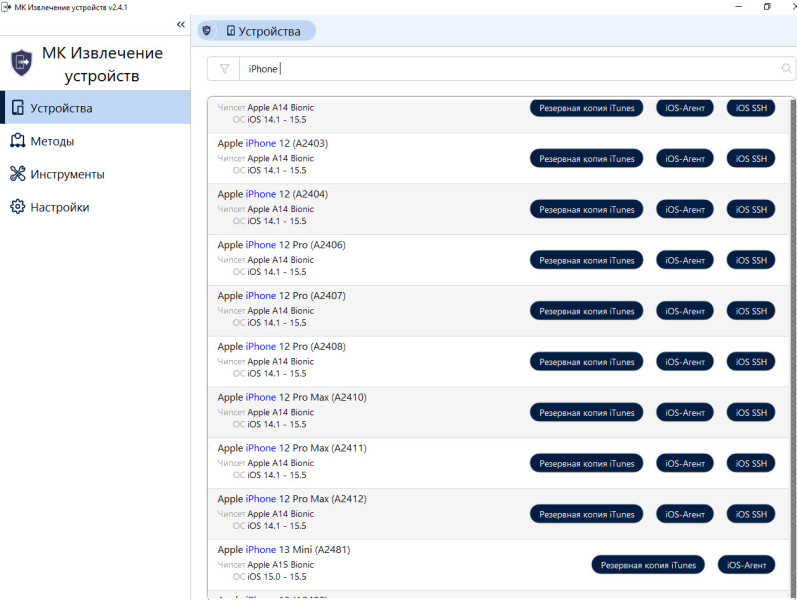Select the Apple iPhone 12 Pro (A2407) title

pyautogui.click(x=281, y=296)
